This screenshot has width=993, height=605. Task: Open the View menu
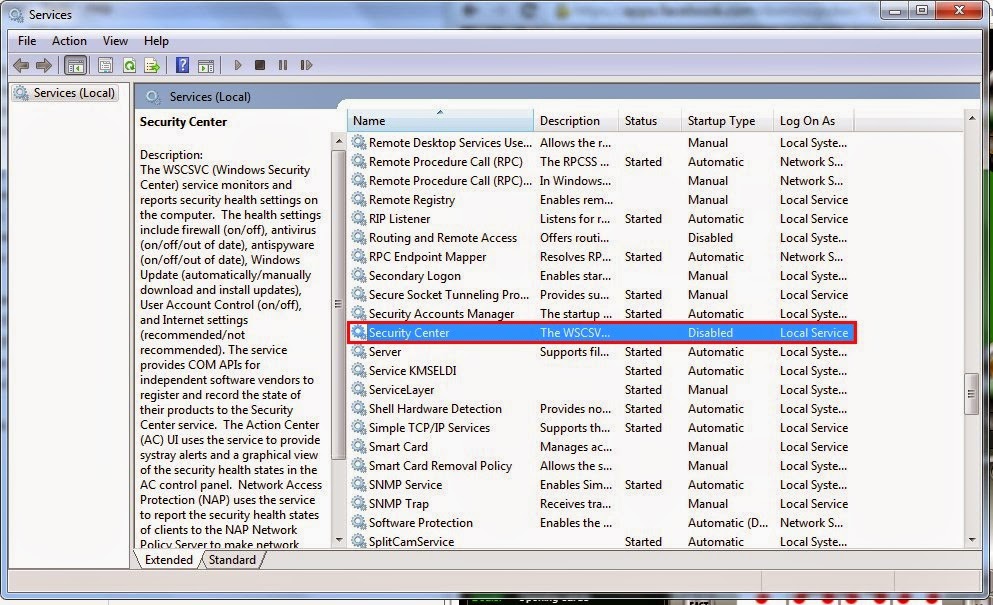point(115,41)
